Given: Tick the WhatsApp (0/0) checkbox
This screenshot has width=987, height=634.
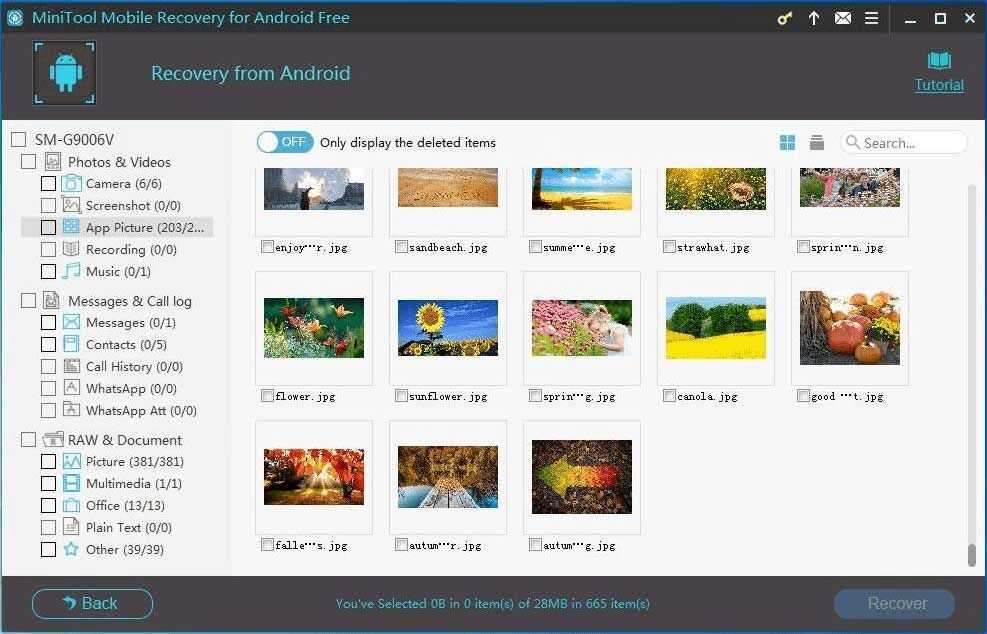Looking at the screenshot, I should pos(48,389).
